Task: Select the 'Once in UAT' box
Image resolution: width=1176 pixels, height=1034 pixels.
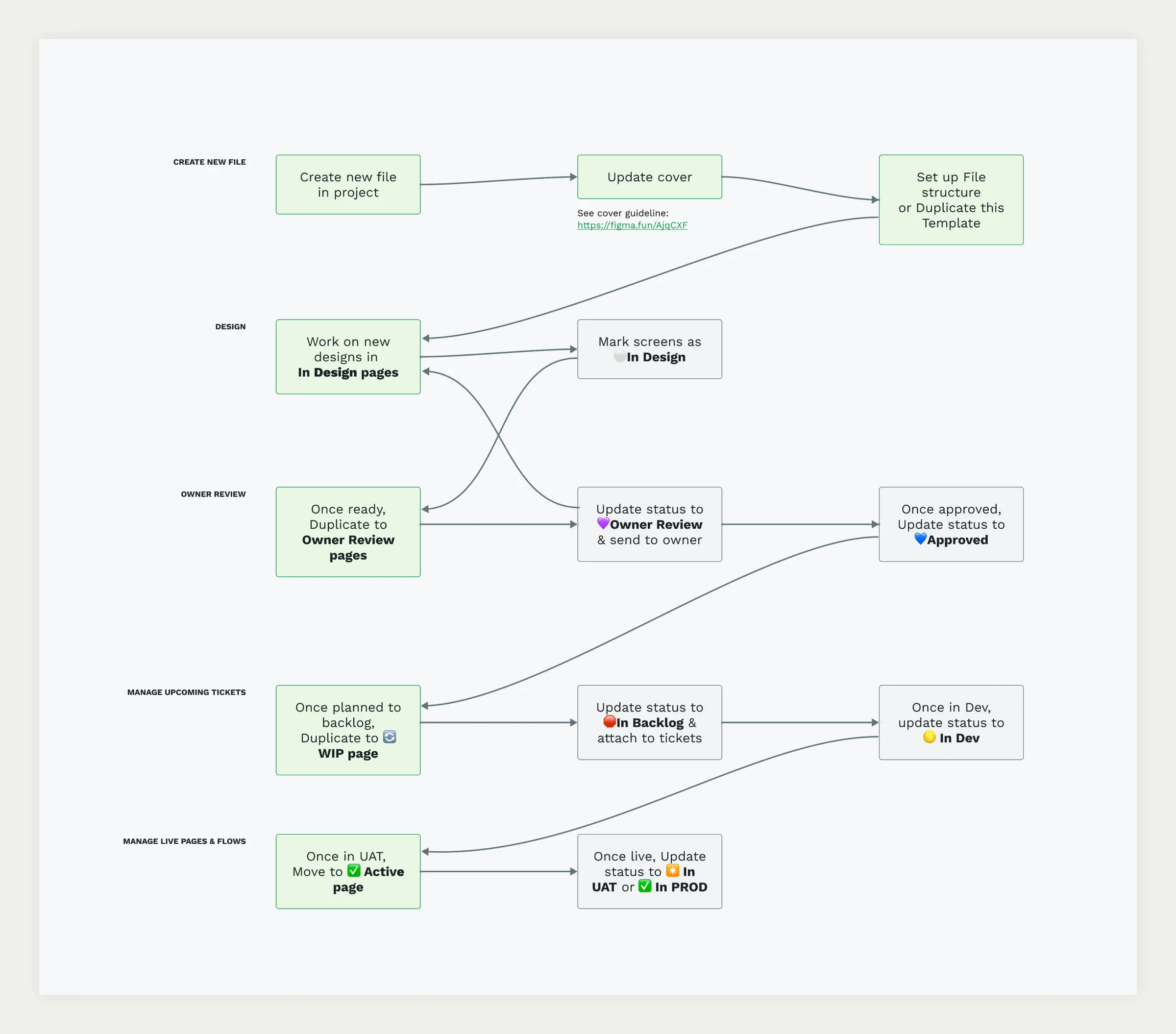Action: point(348,871)
